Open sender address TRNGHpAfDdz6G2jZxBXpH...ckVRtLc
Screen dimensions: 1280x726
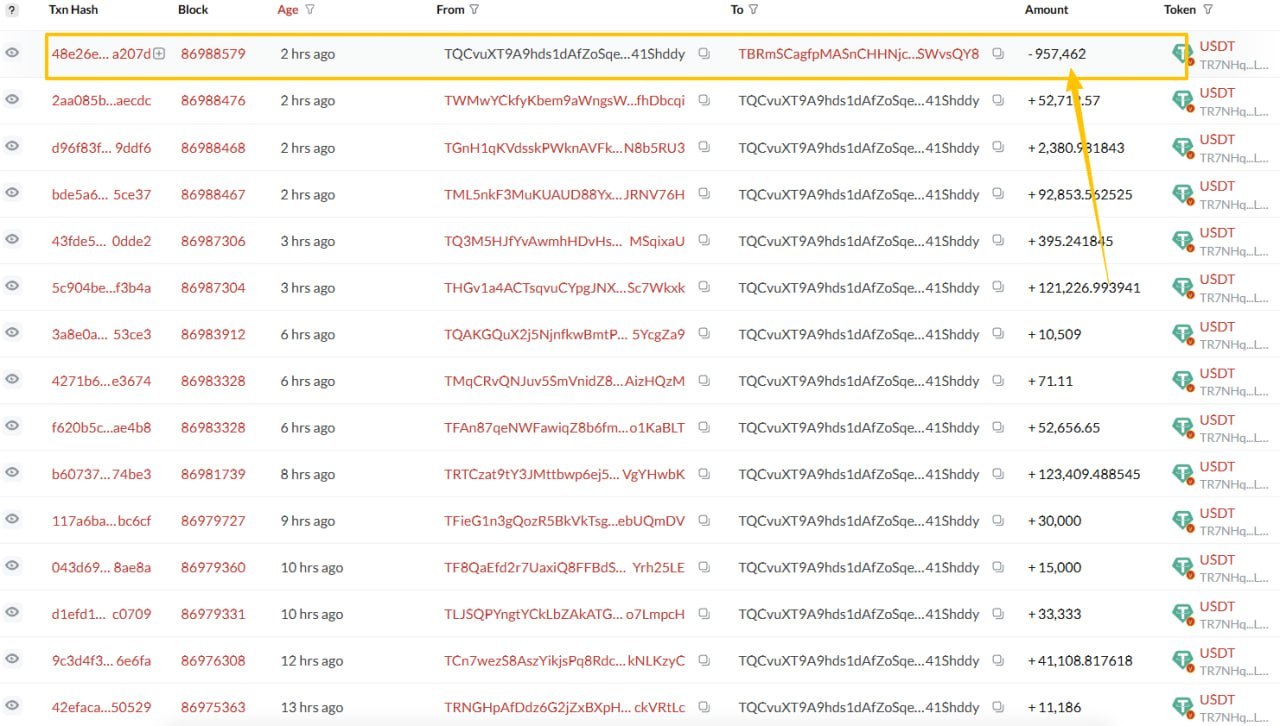(x=565, y=707)
